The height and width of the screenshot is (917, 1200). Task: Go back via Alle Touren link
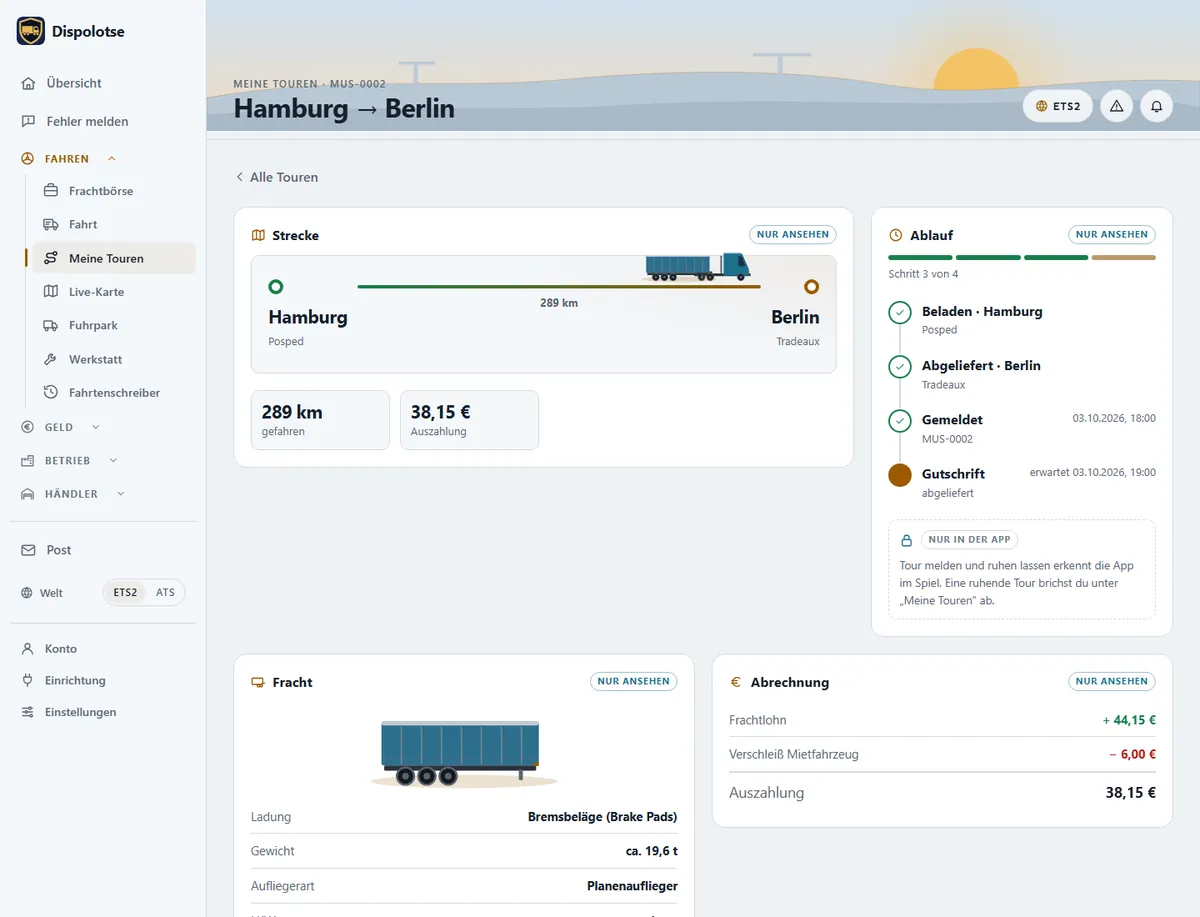[x=276, y=177]
